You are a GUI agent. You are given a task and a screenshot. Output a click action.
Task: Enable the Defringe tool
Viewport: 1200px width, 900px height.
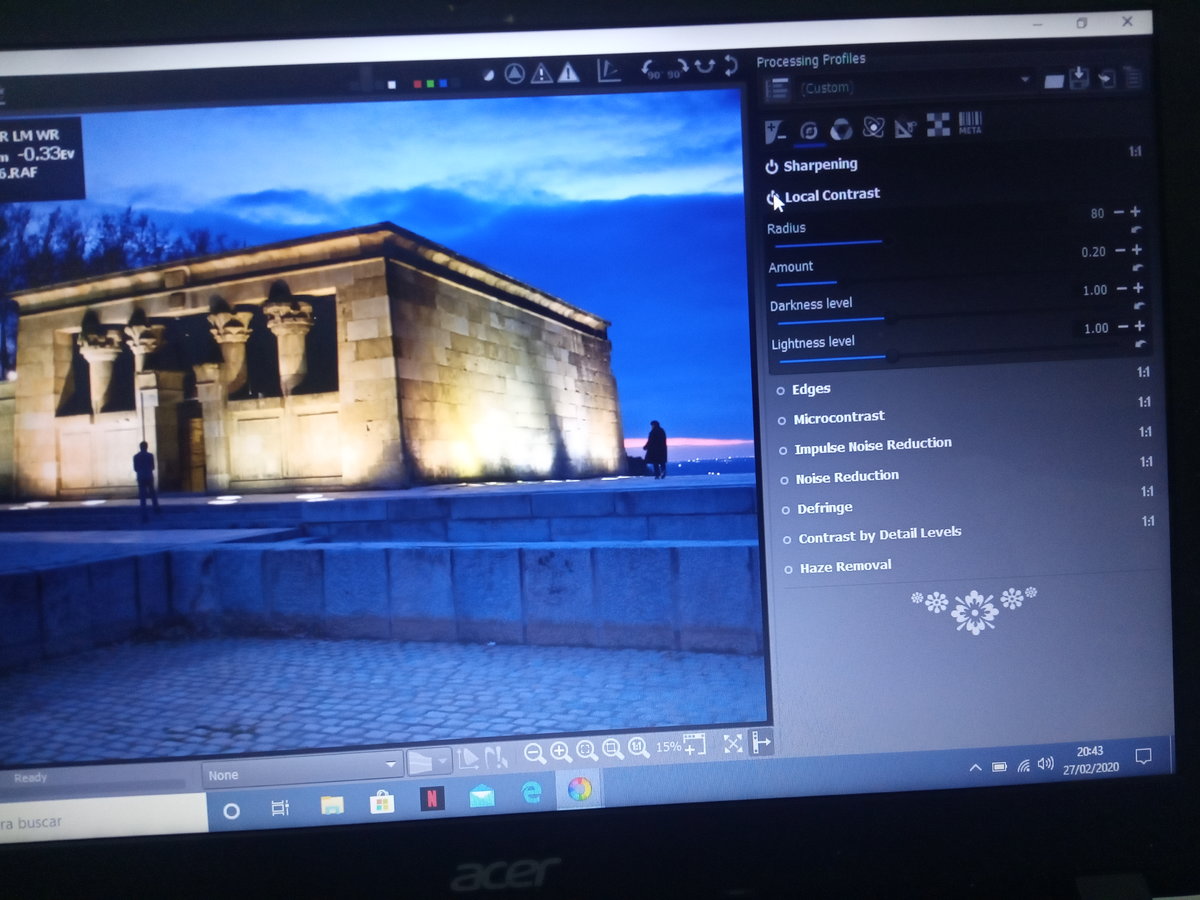click(785, 509)
